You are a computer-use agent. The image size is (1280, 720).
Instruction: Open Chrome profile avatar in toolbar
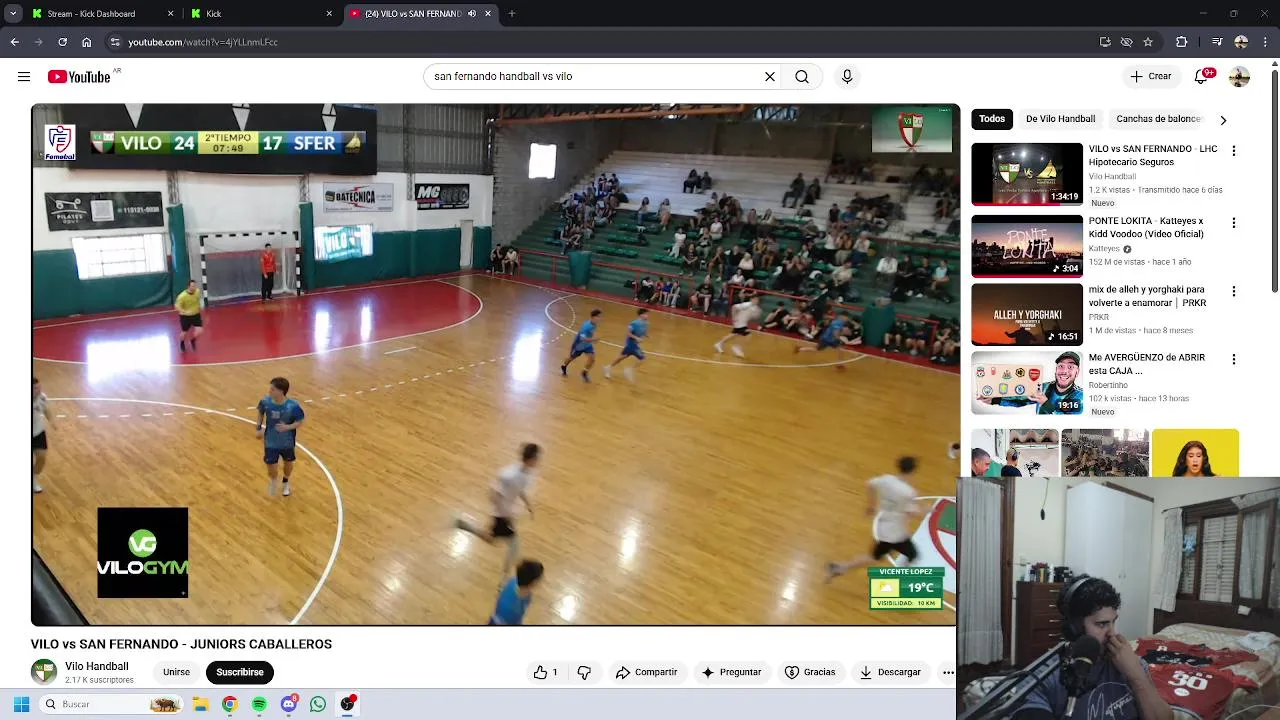[x=1241, y=42]
